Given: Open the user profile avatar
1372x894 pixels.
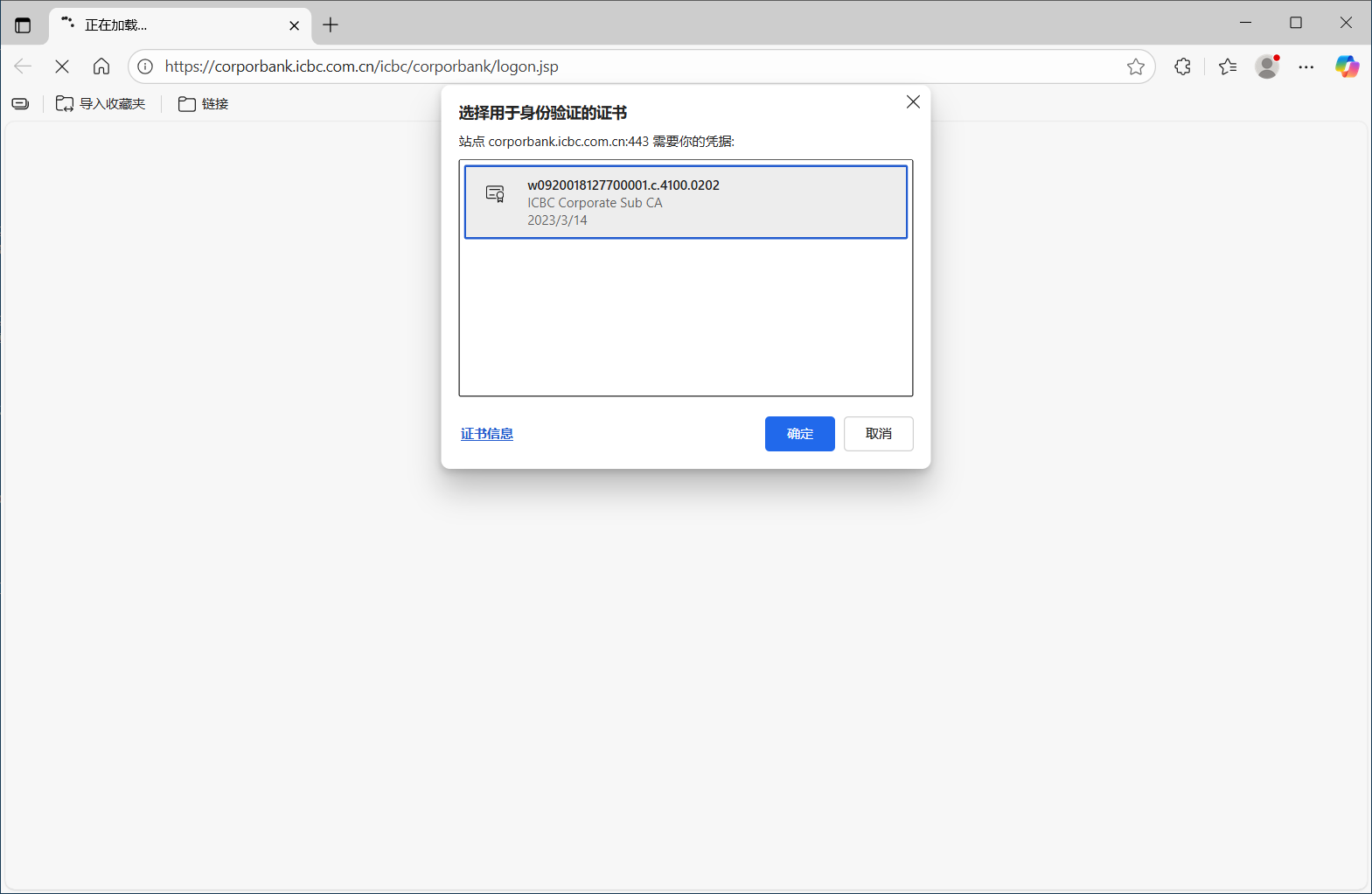Looking at the screenshot, I should point(1267,66).
